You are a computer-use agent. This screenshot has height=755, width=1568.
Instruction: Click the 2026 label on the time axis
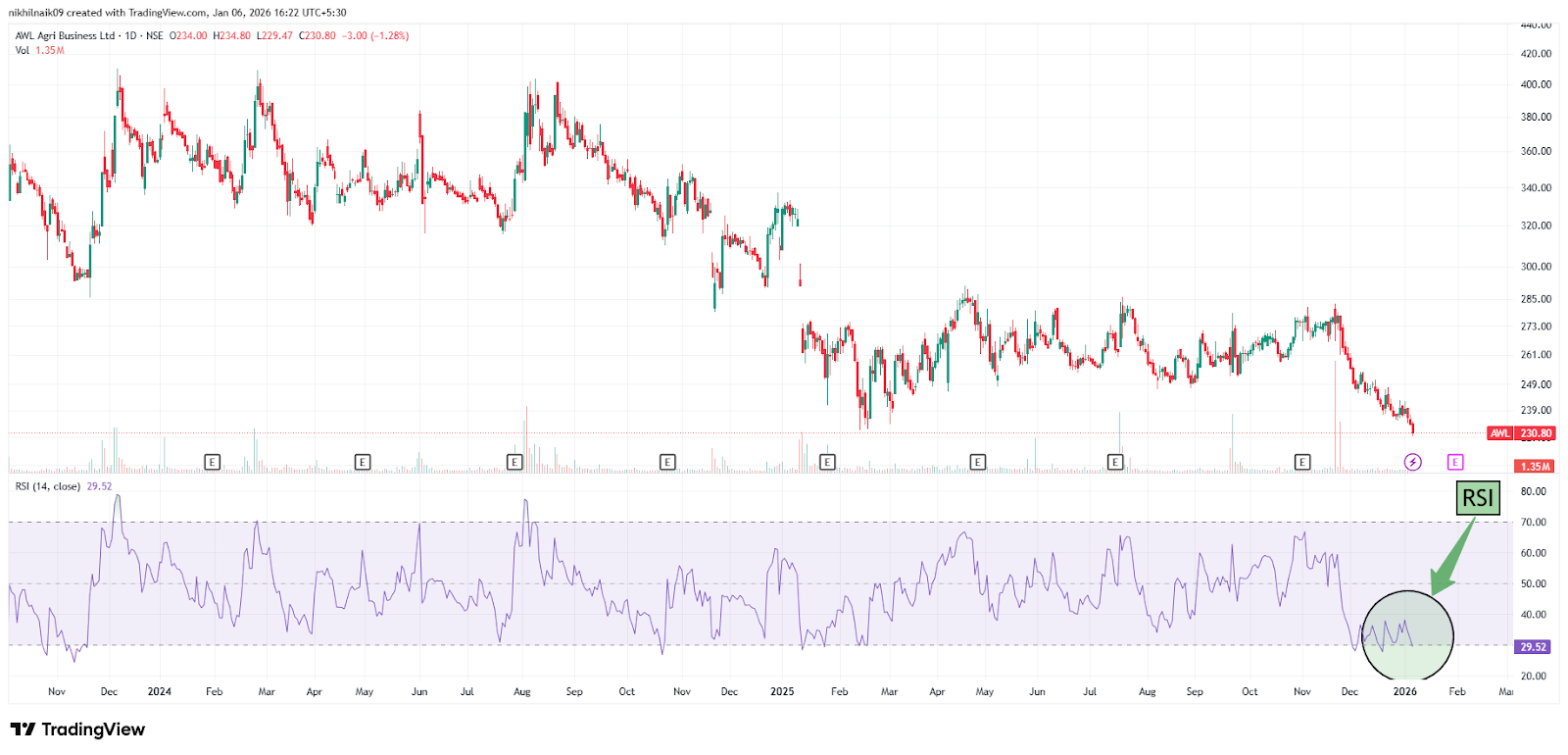pyautogui.click(x=1404, y=692)
